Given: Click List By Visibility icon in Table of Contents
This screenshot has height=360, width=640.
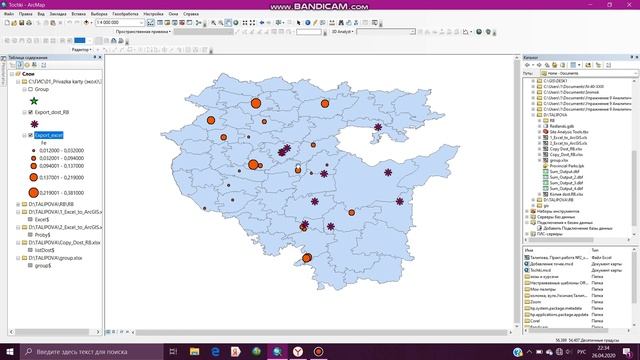Looking at the screenshot, I should (x=27, y=65).
